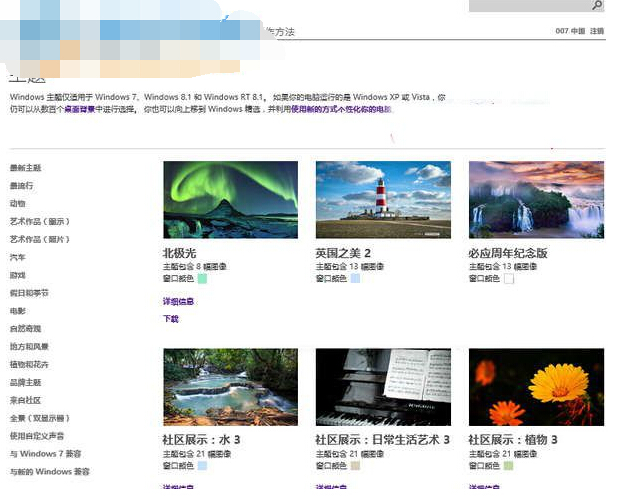Click white window color swatch for 必应周年纪念版
624x497 pixels.
508,279
